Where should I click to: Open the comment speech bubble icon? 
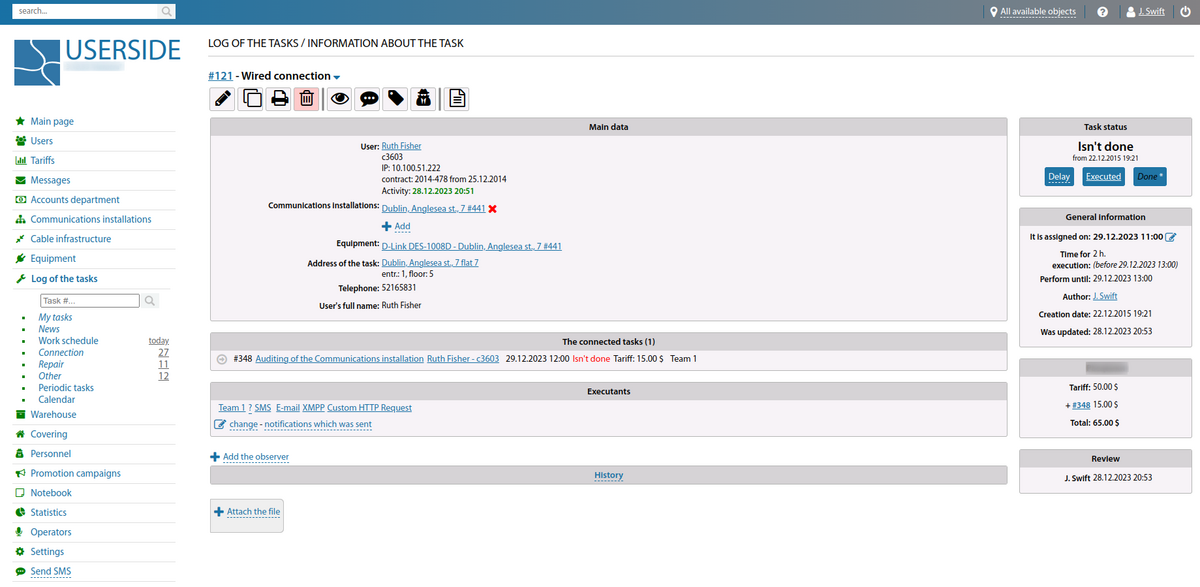[x=369, y=98]
